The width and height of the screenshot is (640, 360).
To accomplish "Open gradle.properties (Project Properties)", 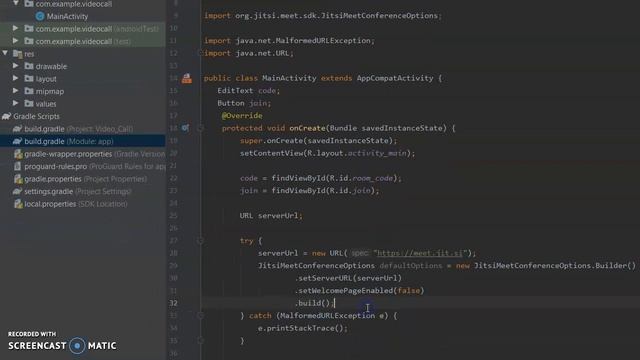I will coord(85,179).
